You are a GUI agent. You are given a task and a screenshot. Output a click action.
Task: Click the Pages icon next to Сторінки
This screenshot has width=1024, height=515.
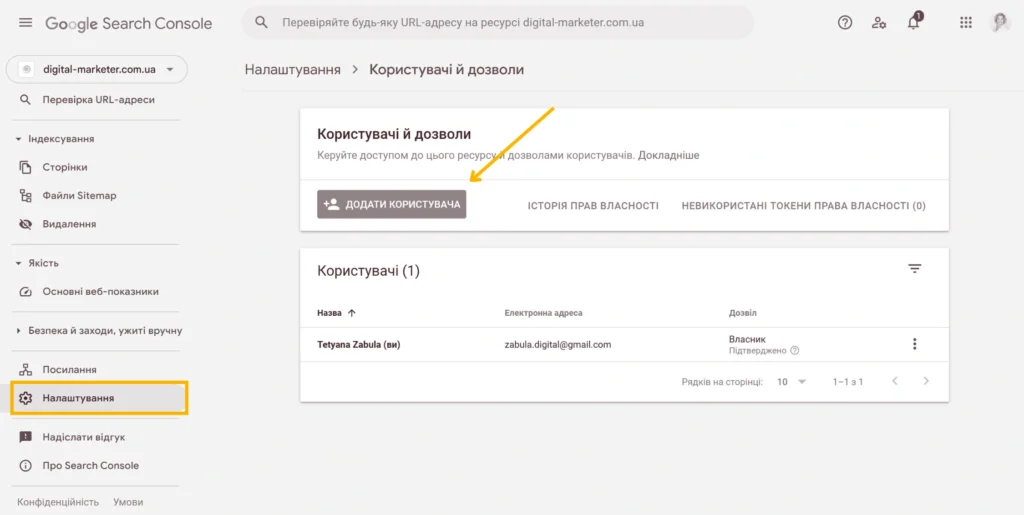coord(25,167)
